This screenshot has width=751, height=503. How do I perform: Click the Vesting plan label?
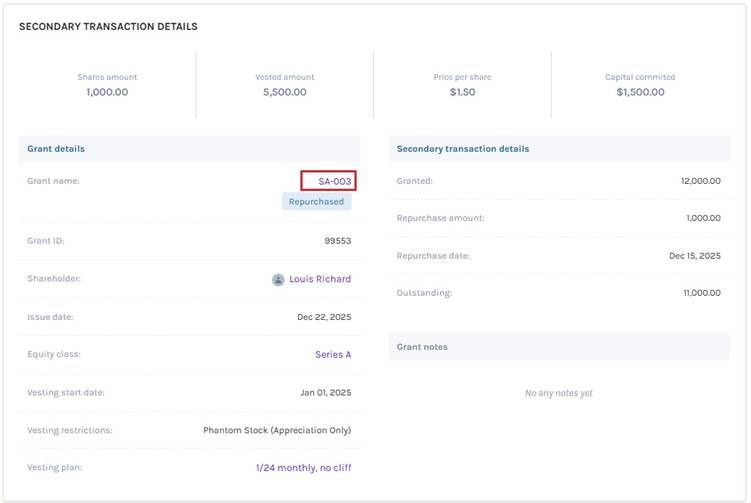click(55, 468)
